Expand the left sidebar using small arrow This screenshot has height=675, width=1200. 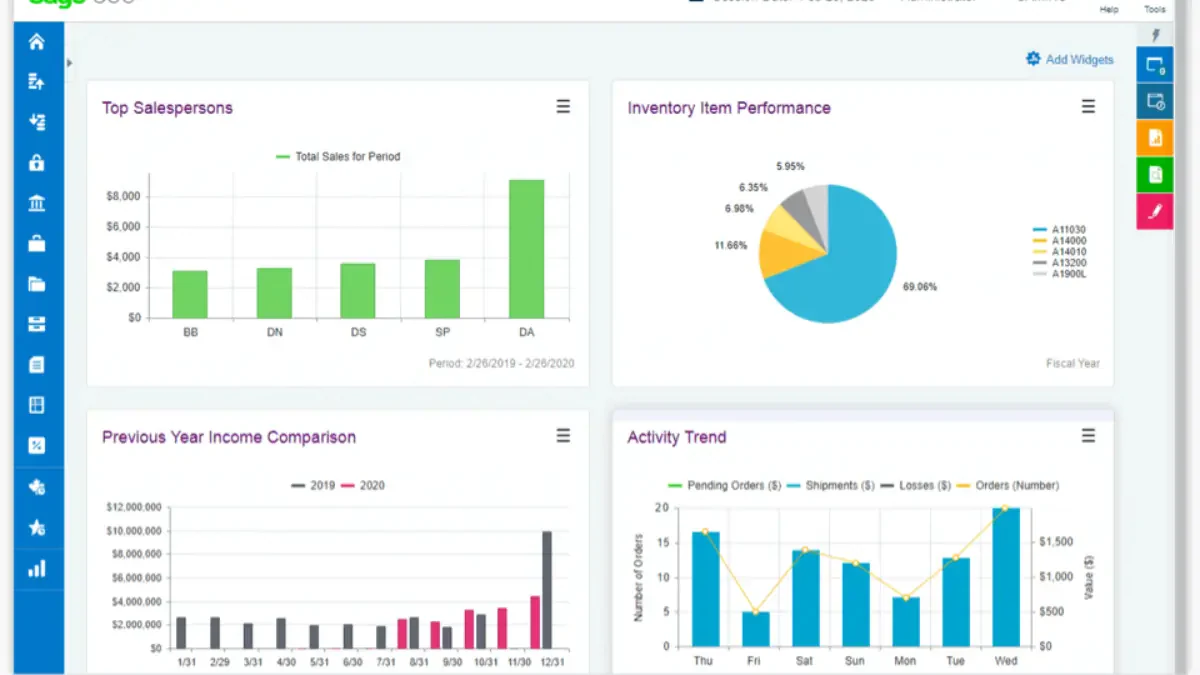(70, 63)
